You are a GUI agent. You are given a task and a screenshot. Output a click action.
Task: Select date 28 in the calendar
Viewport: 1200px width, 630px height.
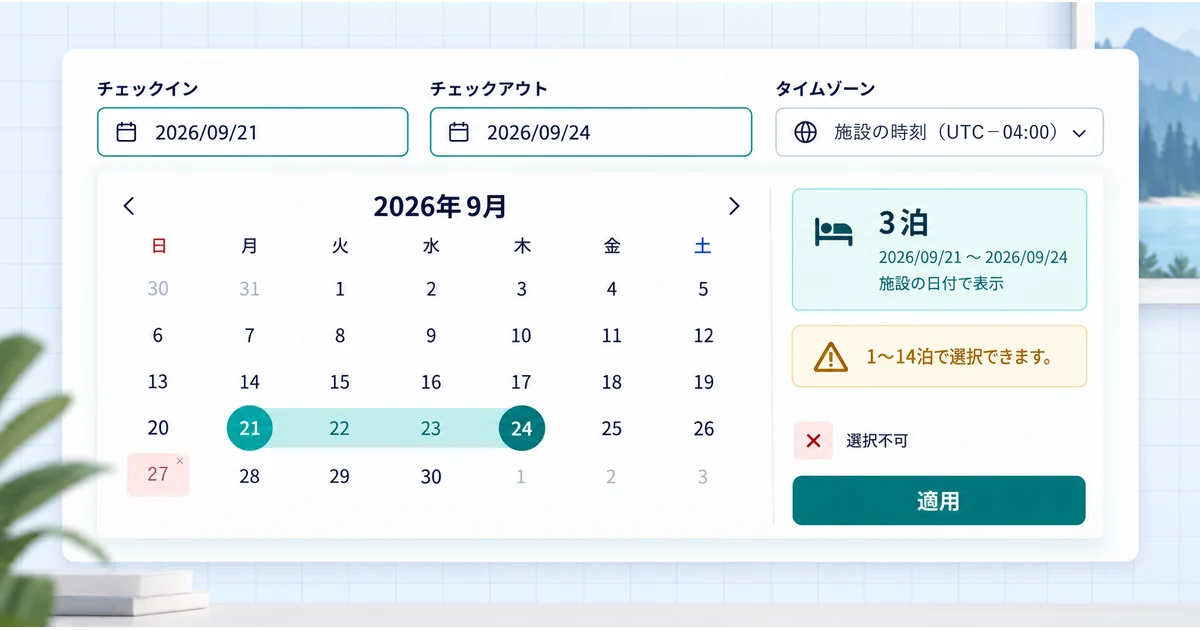[250, 476]
